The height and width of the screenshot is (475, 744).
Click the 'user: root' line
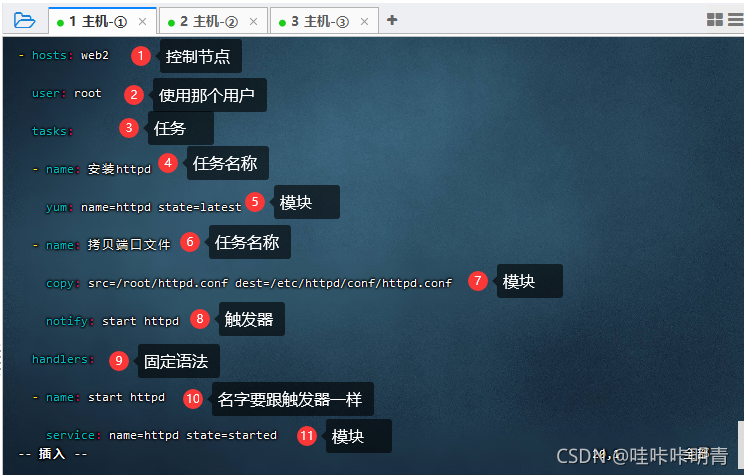[66, 93]
